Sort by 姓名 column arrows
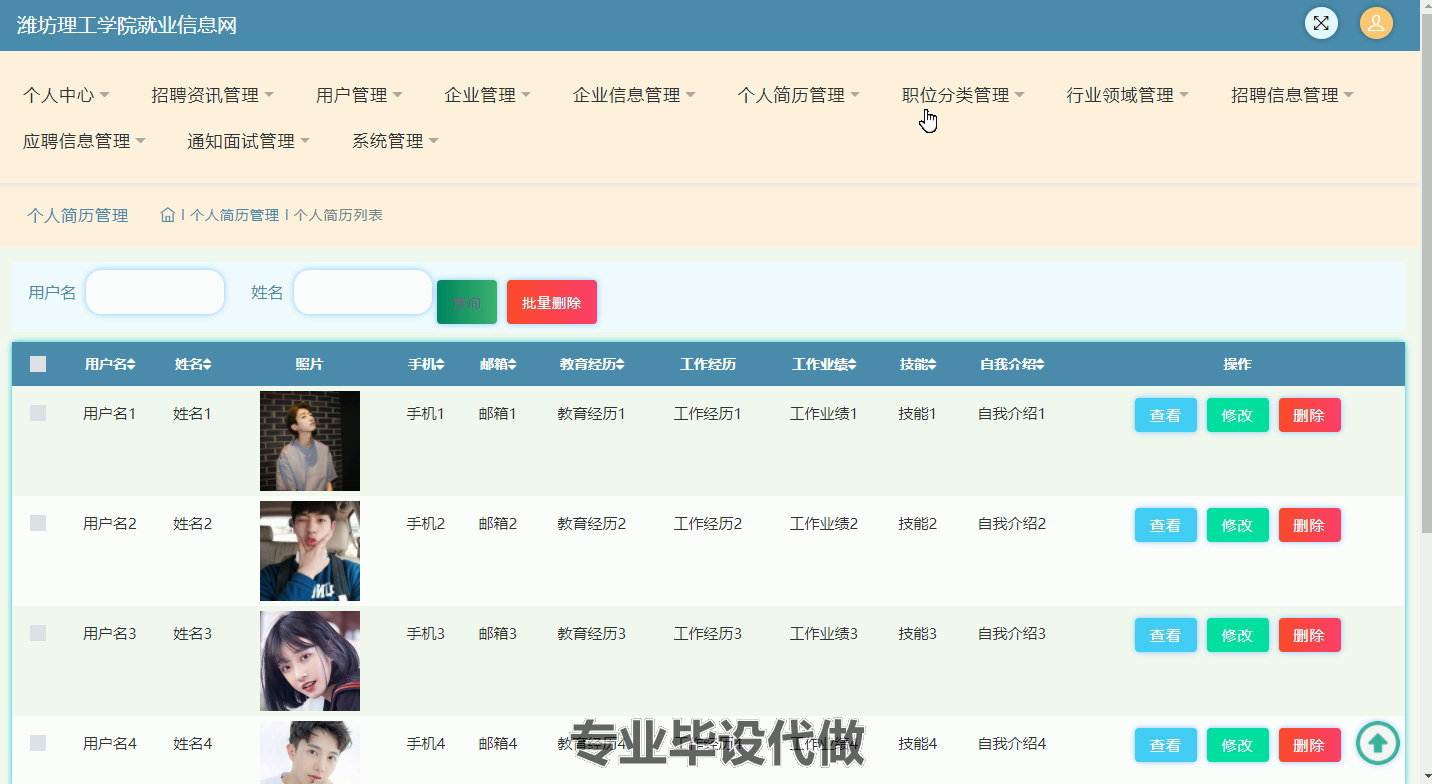This screenshot has width=1432, height=784. (207, 365)
